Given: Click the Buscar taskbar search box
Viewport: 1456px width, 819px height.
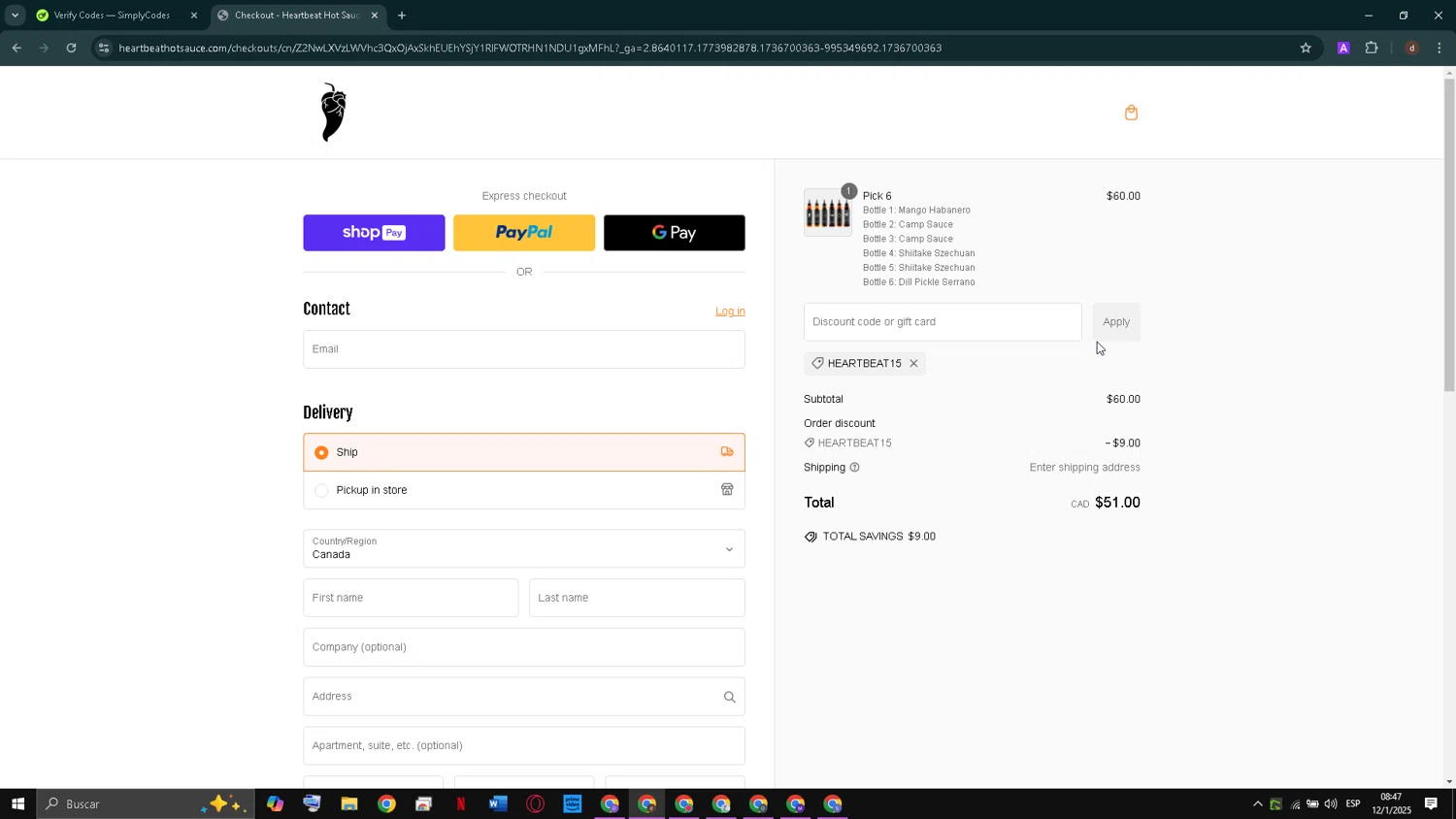Looking at the screenshot, I should 146,803.
